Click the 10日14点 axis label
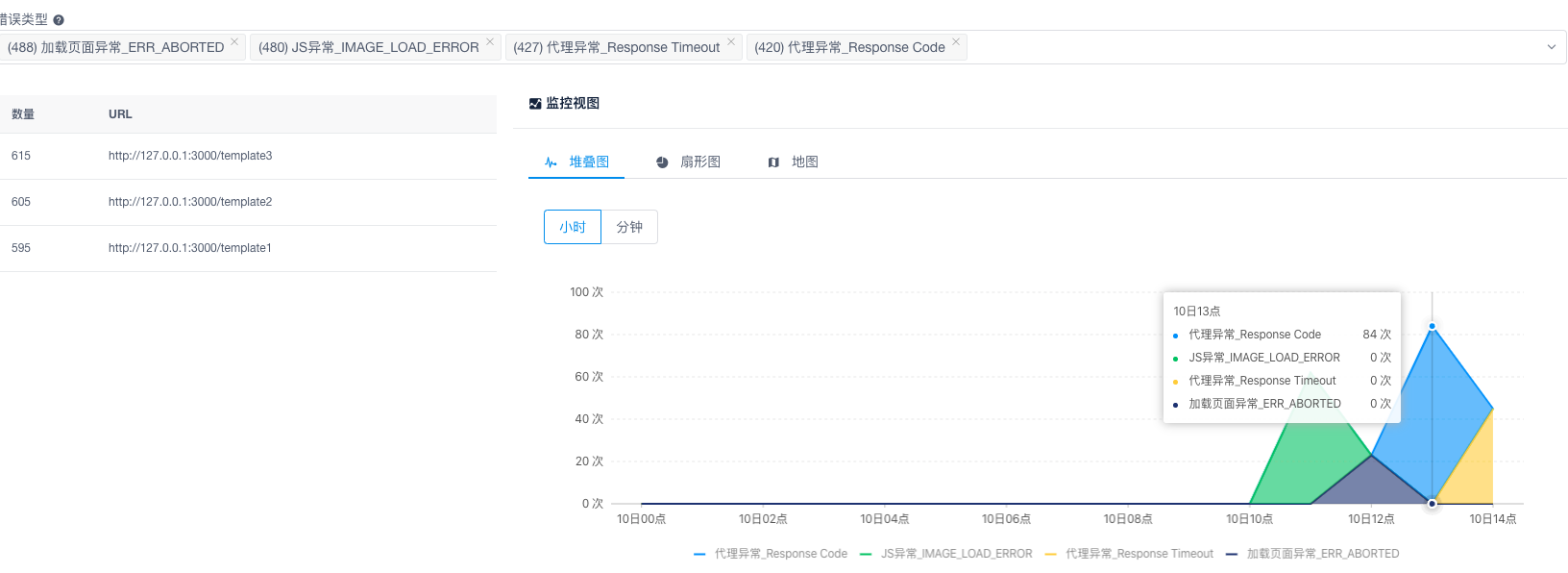The image size is (1568, 573). tap(1493, 519)
